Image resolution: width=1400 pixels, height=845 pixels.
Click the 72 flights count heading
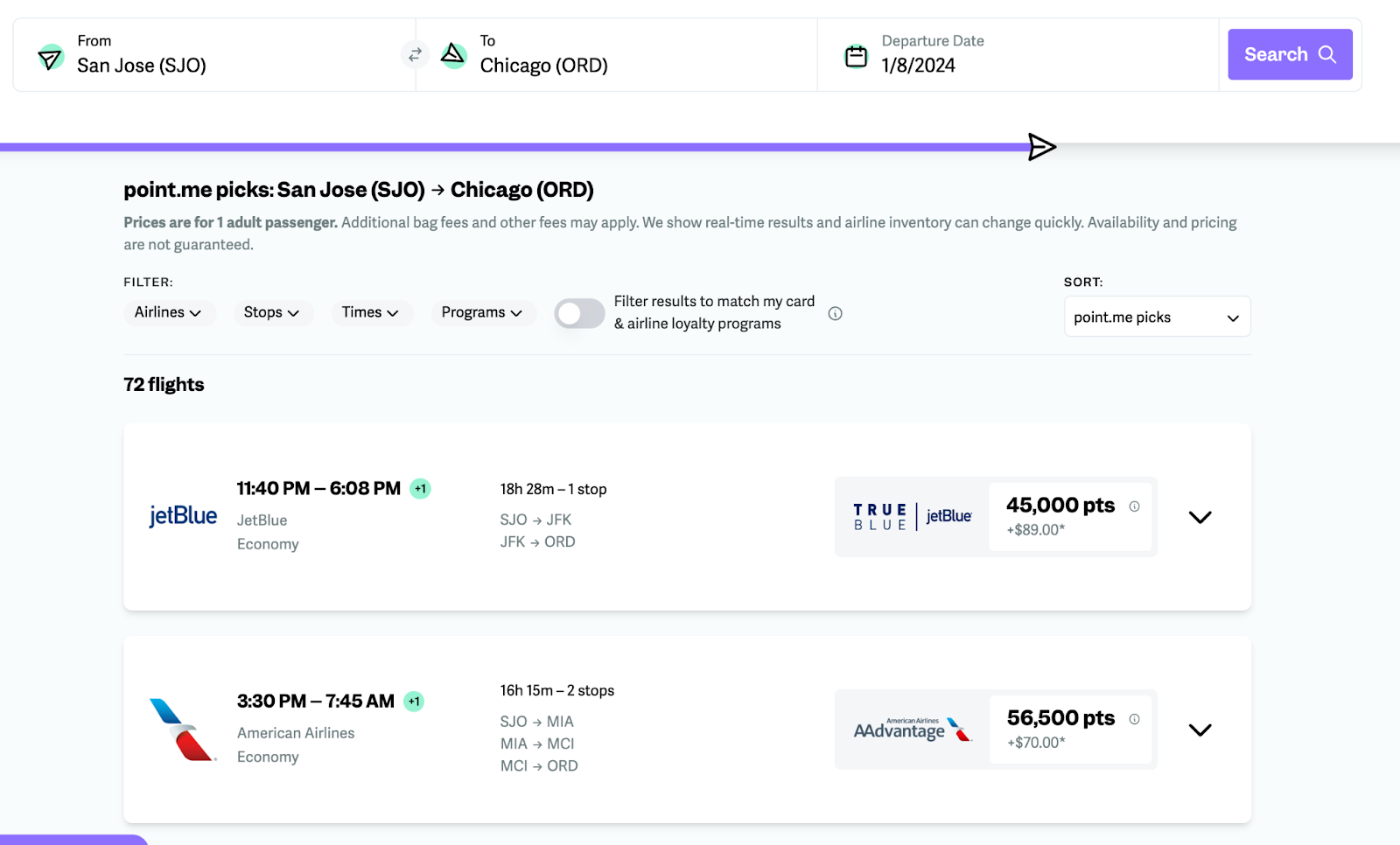(164, 384)
